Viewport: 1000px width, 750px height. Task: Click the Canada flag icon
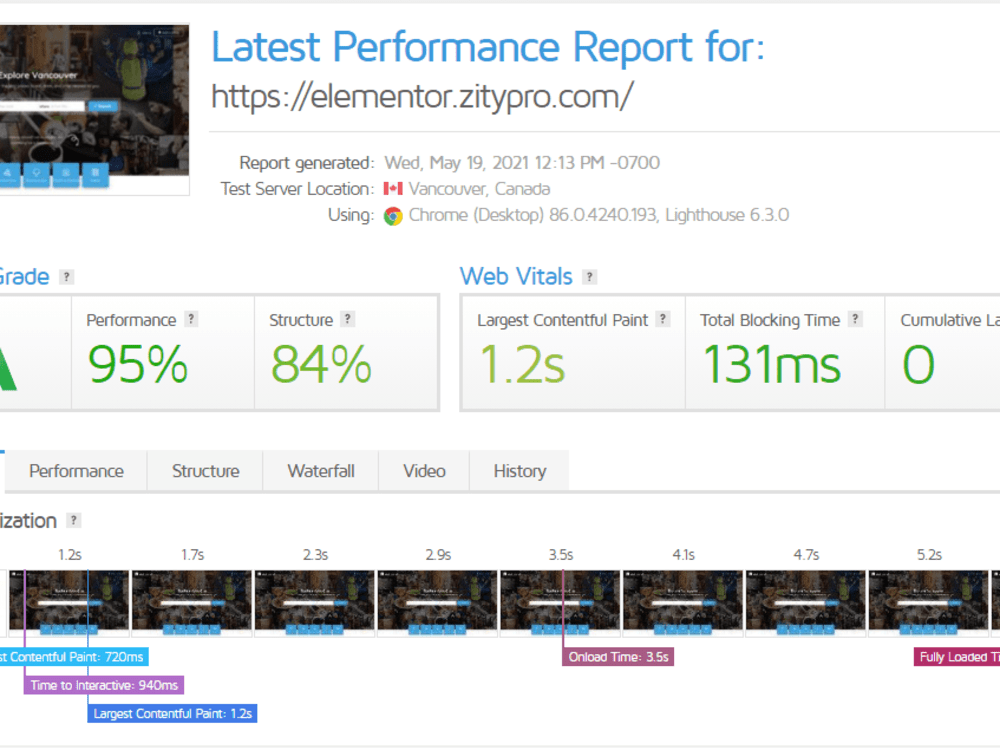pyautogui.click(x=393, y=189)
